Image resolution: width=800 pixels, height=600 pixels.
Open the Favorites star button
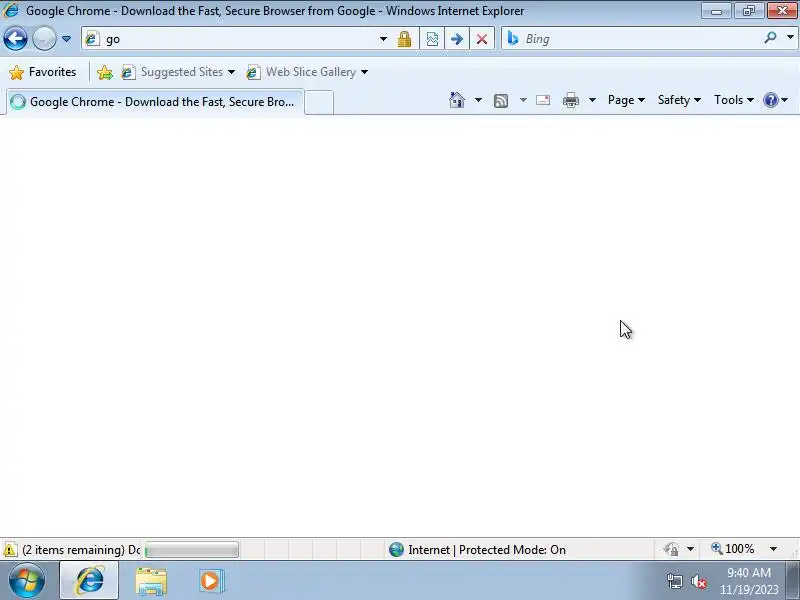[43, 72]
